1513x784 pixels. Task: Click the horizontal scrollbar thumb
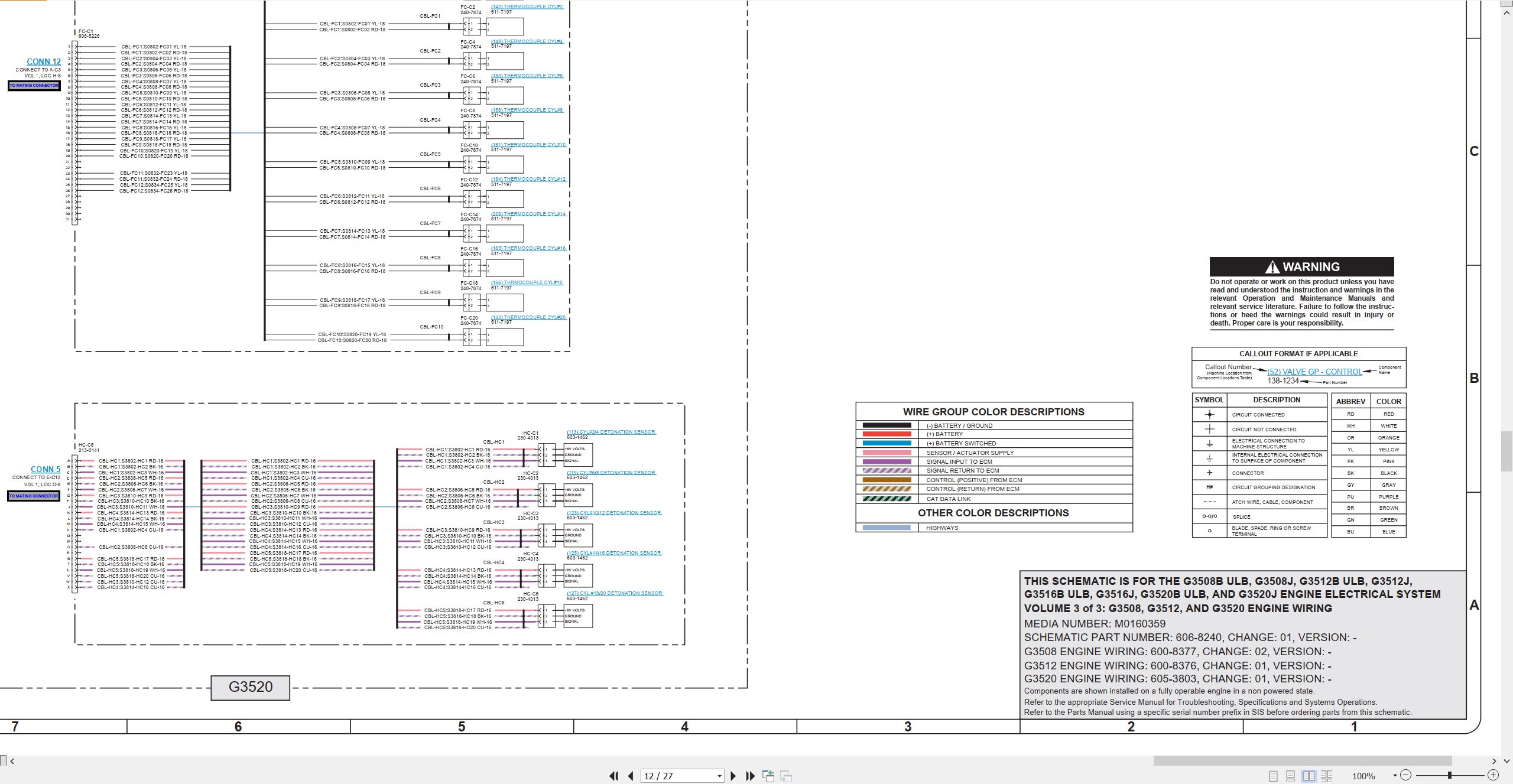tap(1303, 761)
